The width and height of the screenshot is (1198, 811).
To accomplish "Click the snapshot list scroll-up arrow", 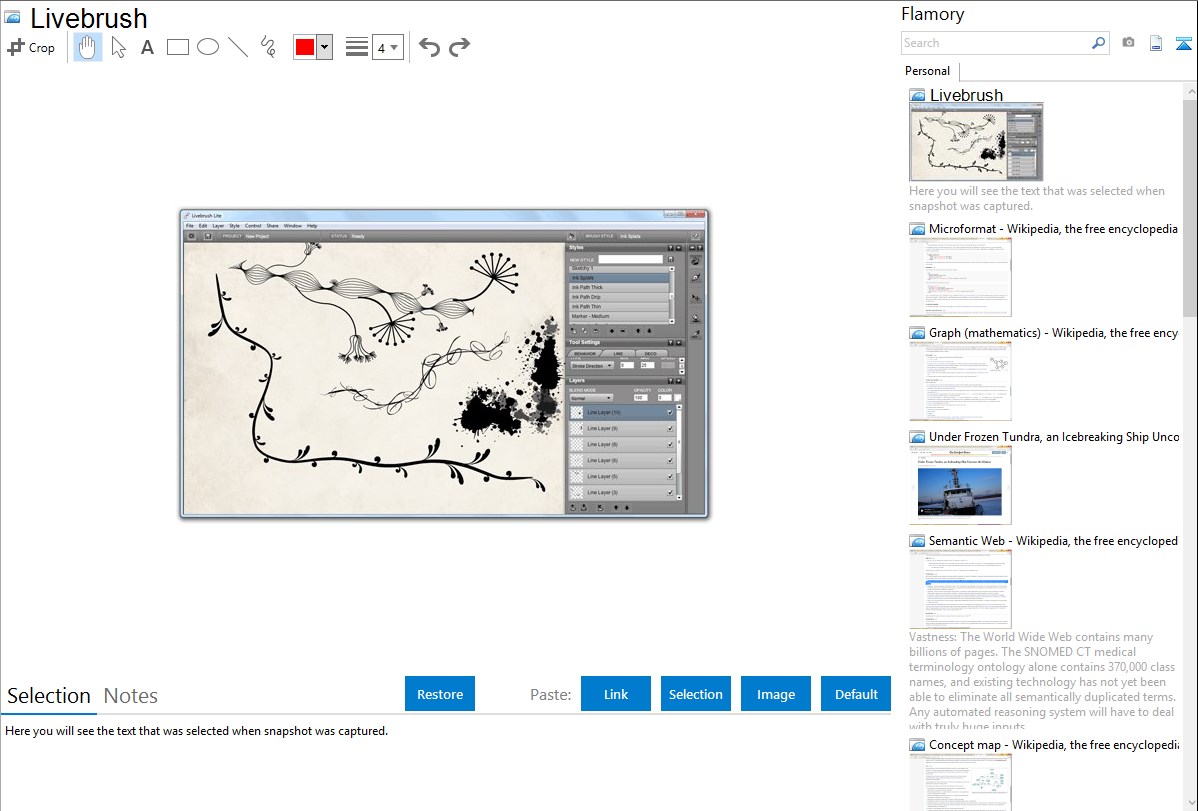I will pos(1191,92).
